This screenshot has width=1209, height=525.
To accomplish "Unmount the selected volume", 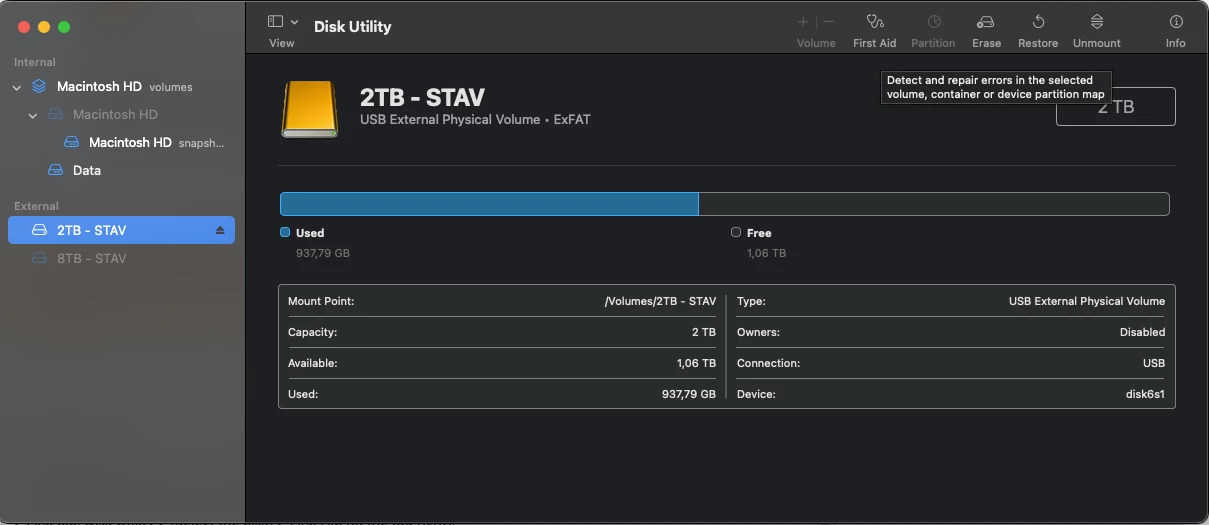I will click(1096, 22).
